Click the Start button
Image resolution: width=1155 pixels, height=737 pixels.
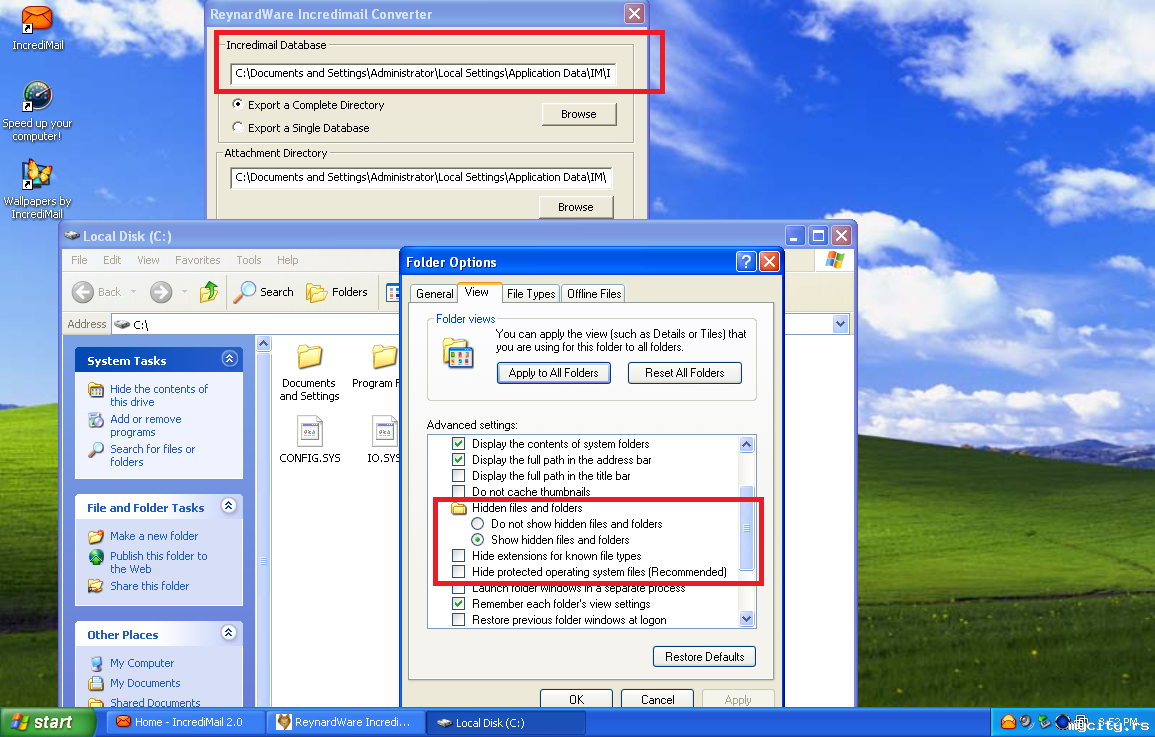(x=46, y=722)
